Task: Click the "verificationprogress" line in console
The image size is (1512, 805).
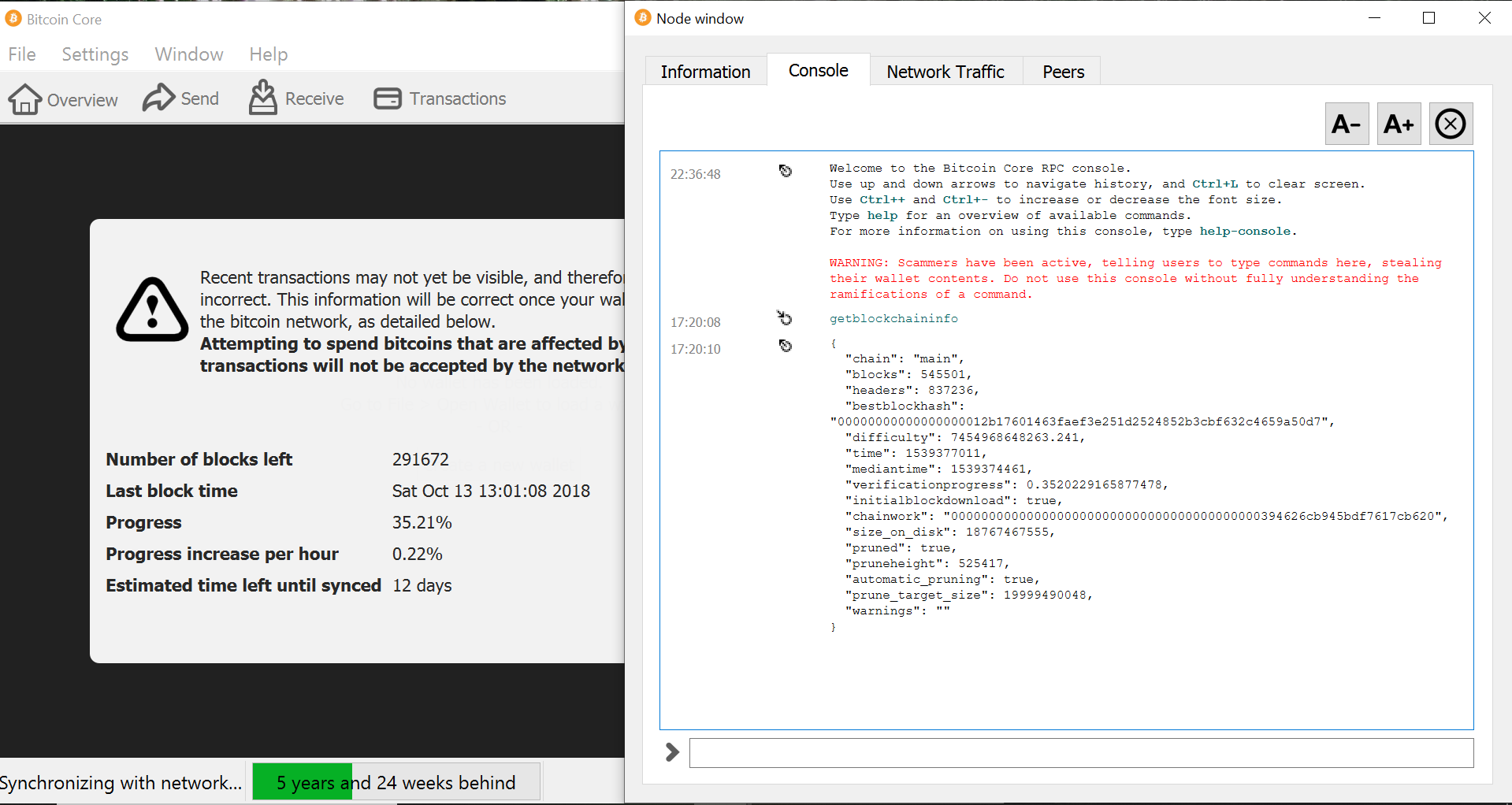Action: (1007, 484)
